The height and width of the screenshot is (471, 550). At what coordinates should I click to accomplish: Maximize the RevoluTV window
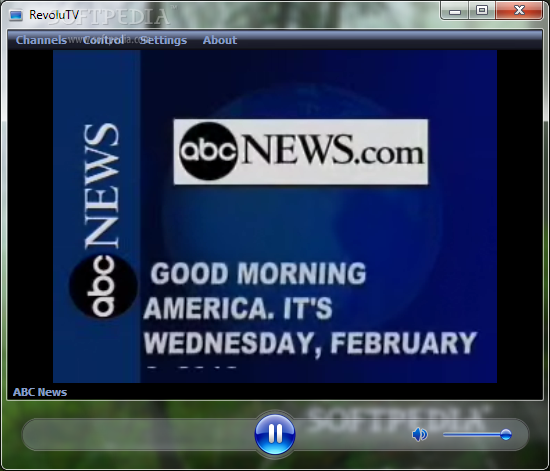pyautogui.click(x=482, y=11)
